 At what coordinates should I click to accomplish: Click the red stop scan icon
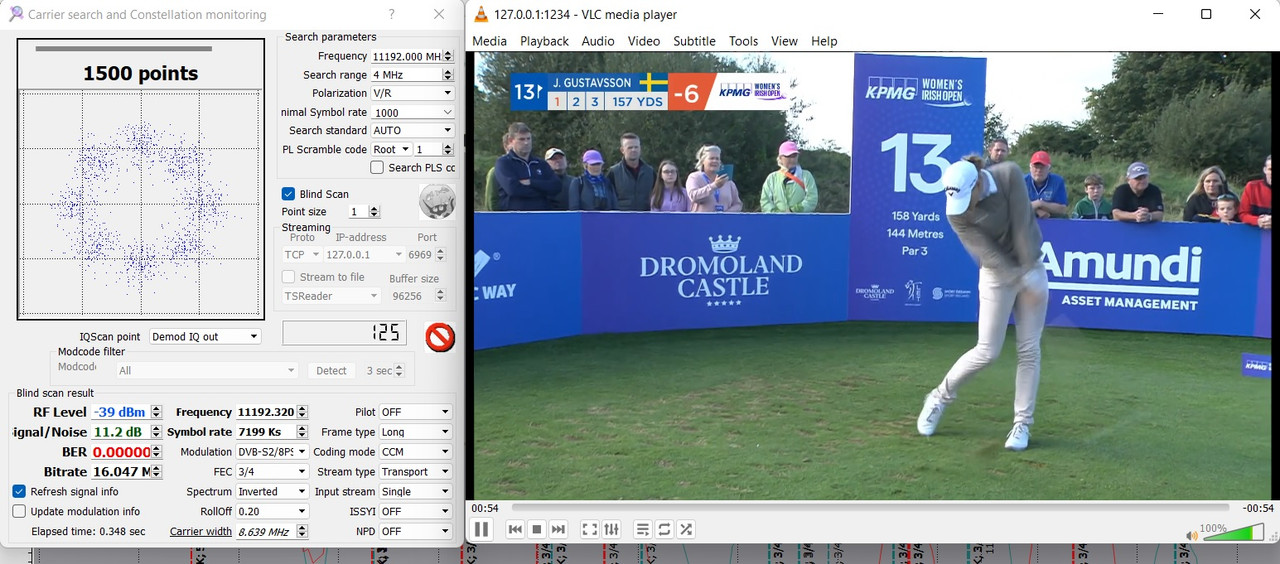tap(440, 338)
